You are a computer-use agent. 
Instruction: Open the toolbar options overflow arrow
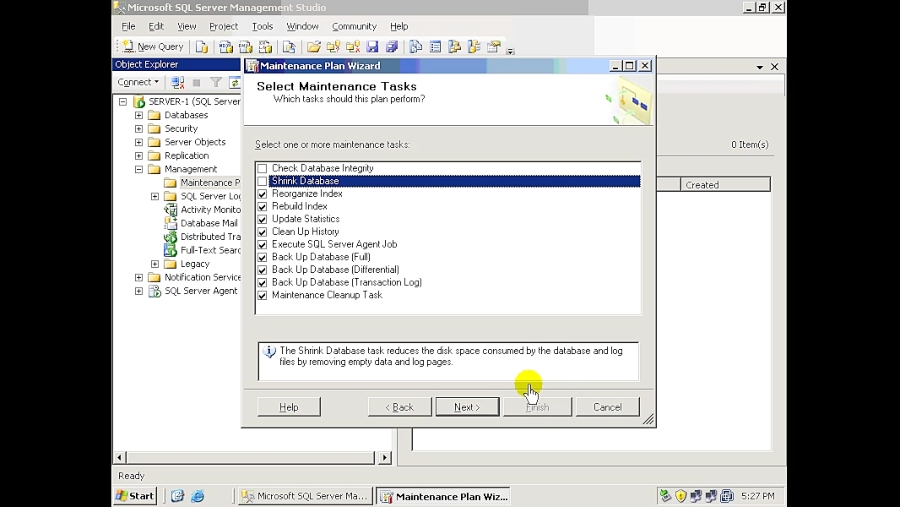(510, 51)
